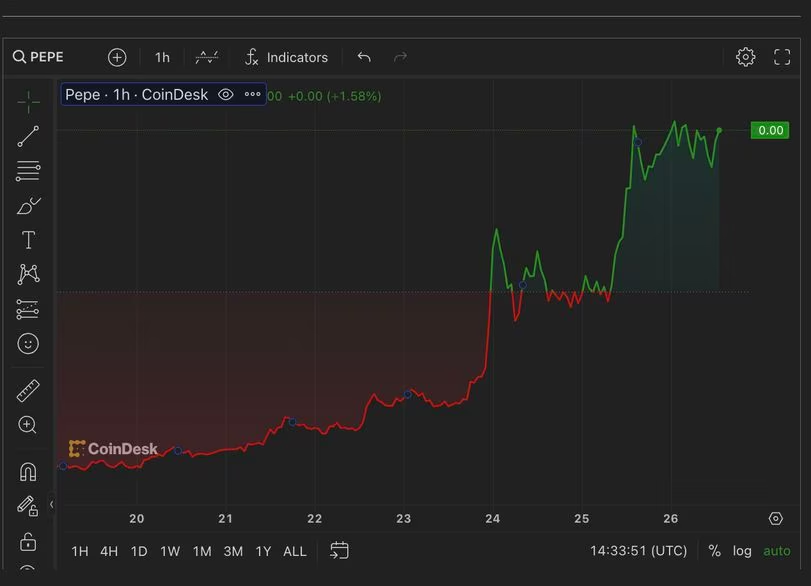811x586 pixels.
Task: Open the candle style selector
Action: pos(206,57)
